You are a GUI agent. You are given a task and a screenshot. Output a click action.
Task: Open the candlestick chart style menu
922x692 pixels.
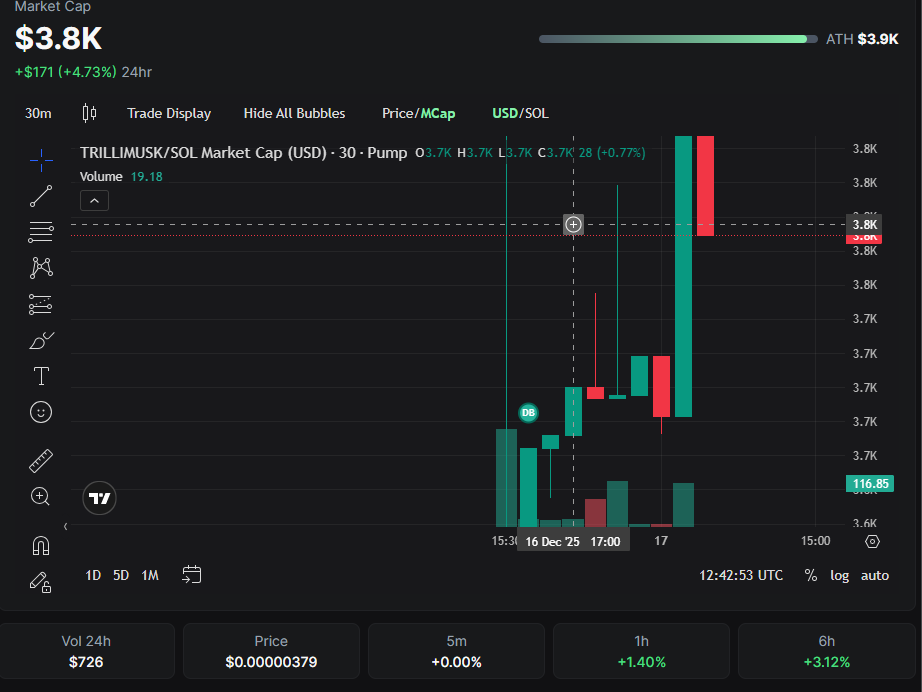tap(89, 113)
